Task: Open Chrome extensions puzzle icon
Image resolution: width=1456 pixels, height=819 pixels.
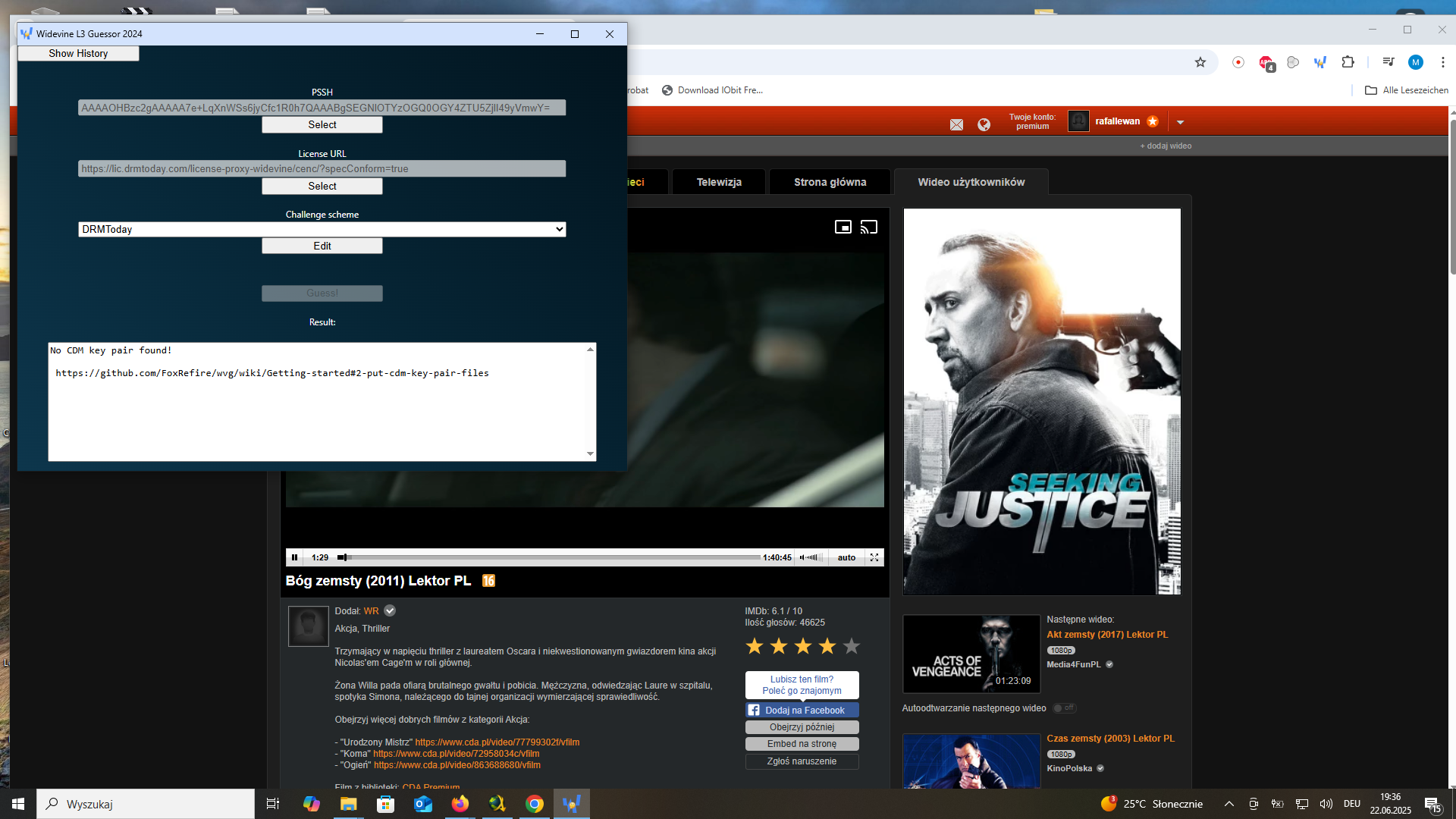Action: pyautogui.click(x=1348, y=62)
